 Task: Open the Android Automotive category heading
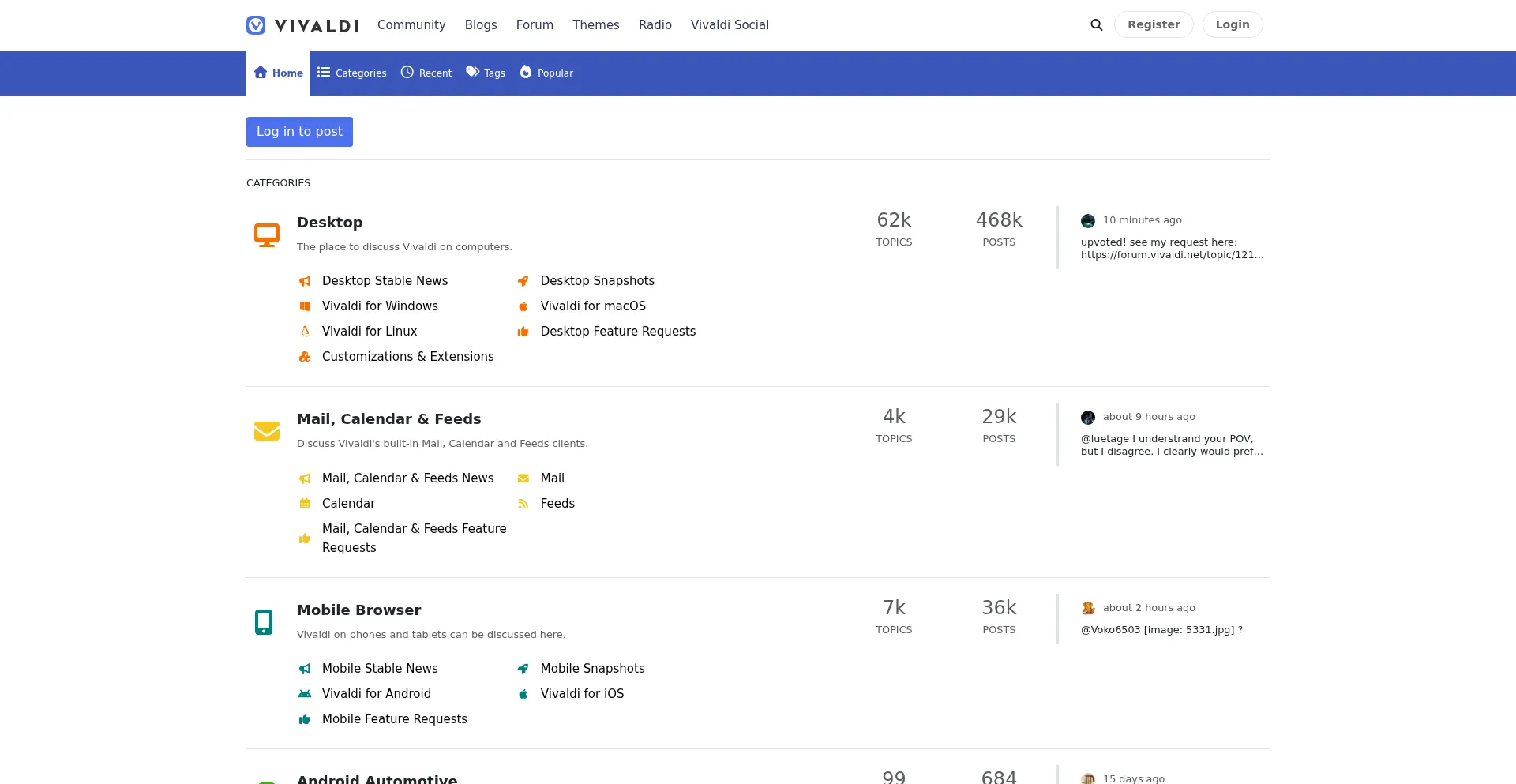377,778
